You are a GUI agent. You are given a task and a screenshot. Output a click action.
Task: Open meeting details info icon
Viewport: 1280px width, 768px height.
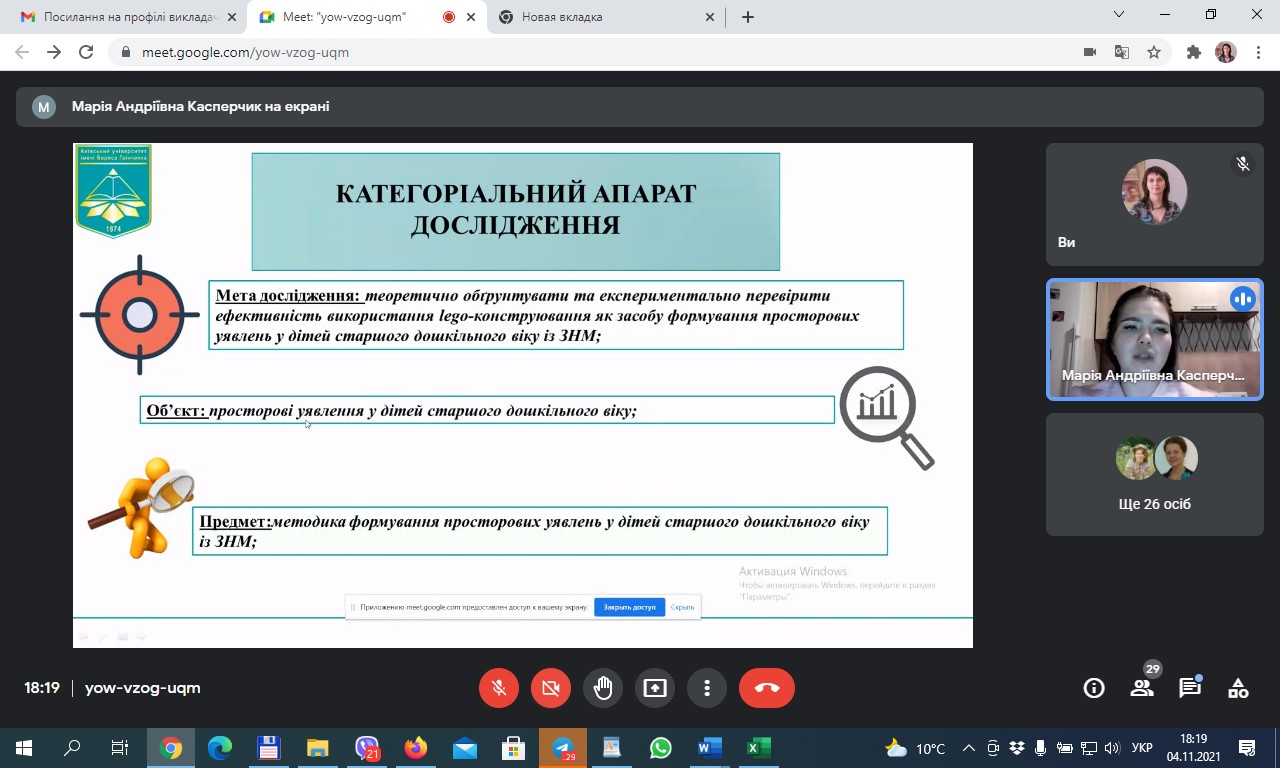(1093, 687)
